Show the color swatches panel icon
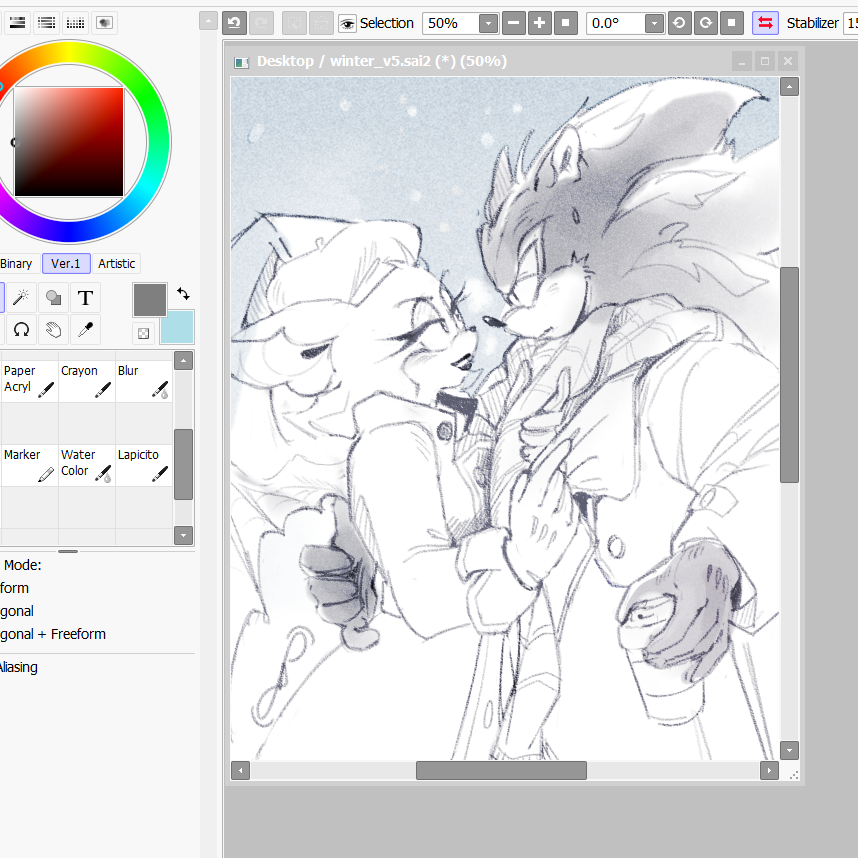Image resolution: width=858 pixels, height=858 pixels. [75, 22]
